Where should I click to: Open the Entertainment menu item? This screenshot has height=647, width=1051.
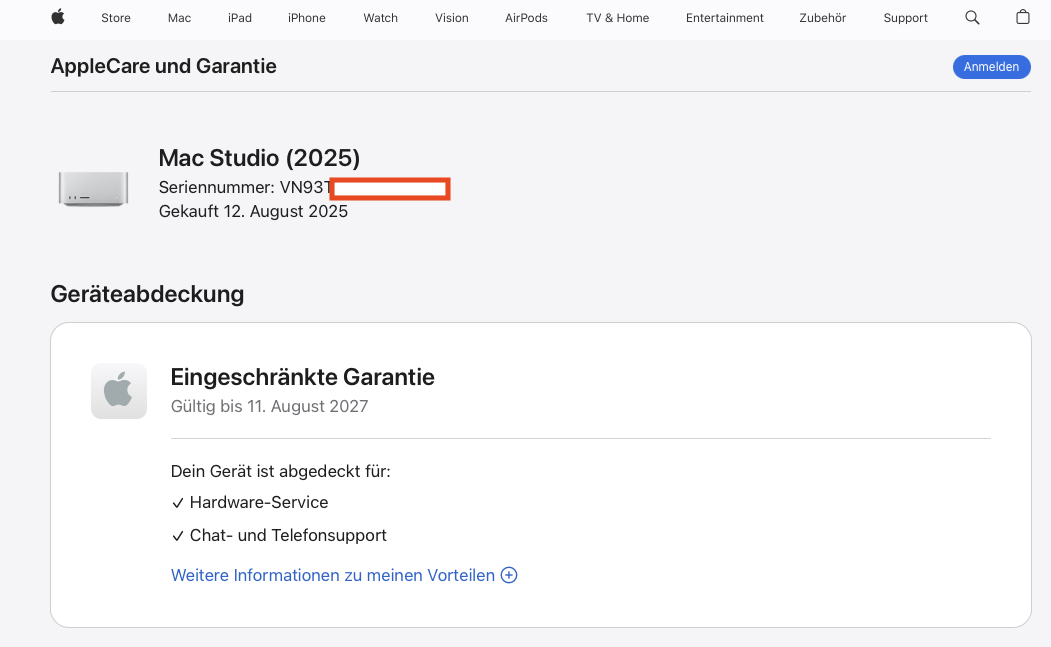[x=725, y=18]
